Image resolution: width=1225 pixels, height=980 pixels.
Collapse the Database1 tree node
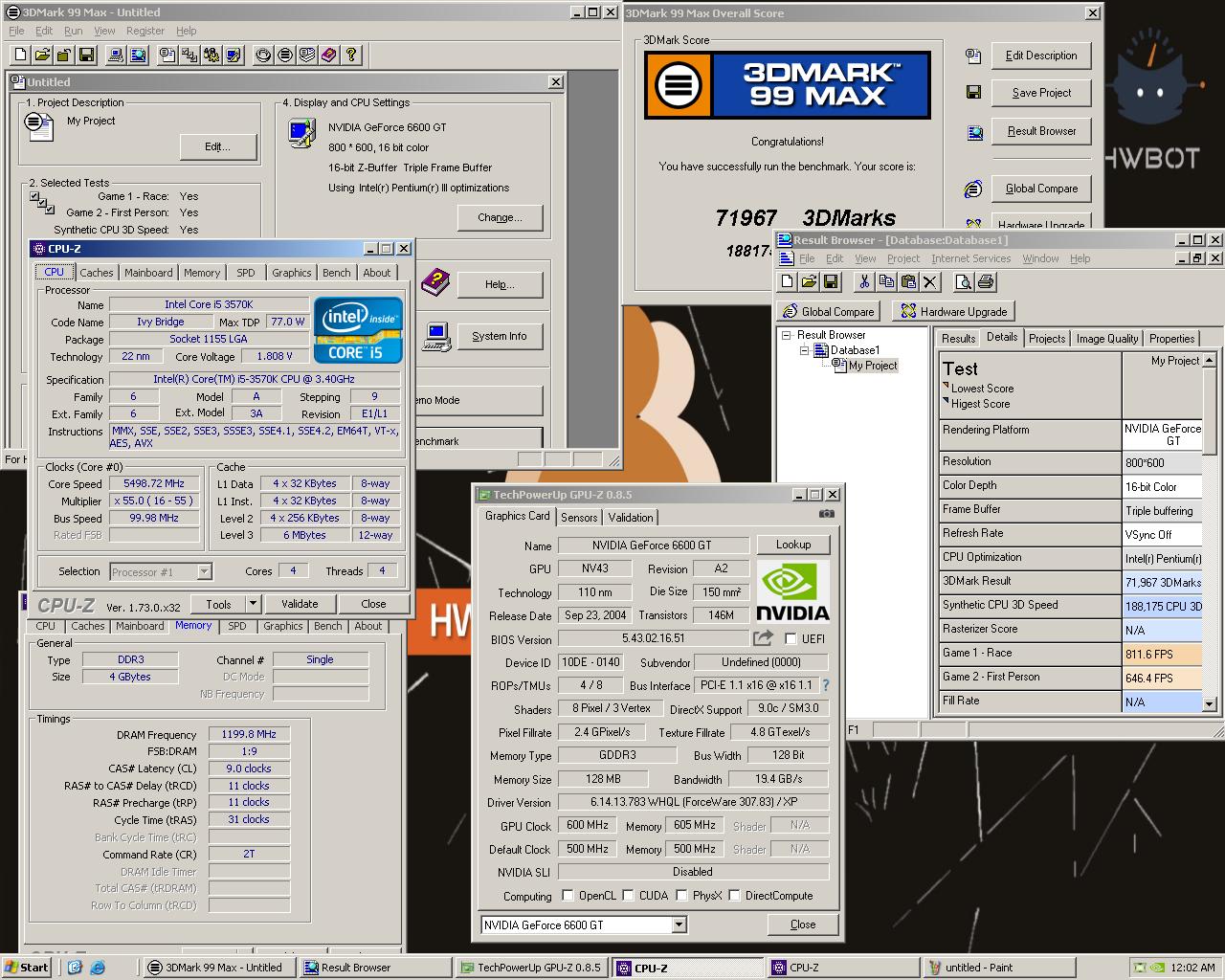click(x=805, y=350)
